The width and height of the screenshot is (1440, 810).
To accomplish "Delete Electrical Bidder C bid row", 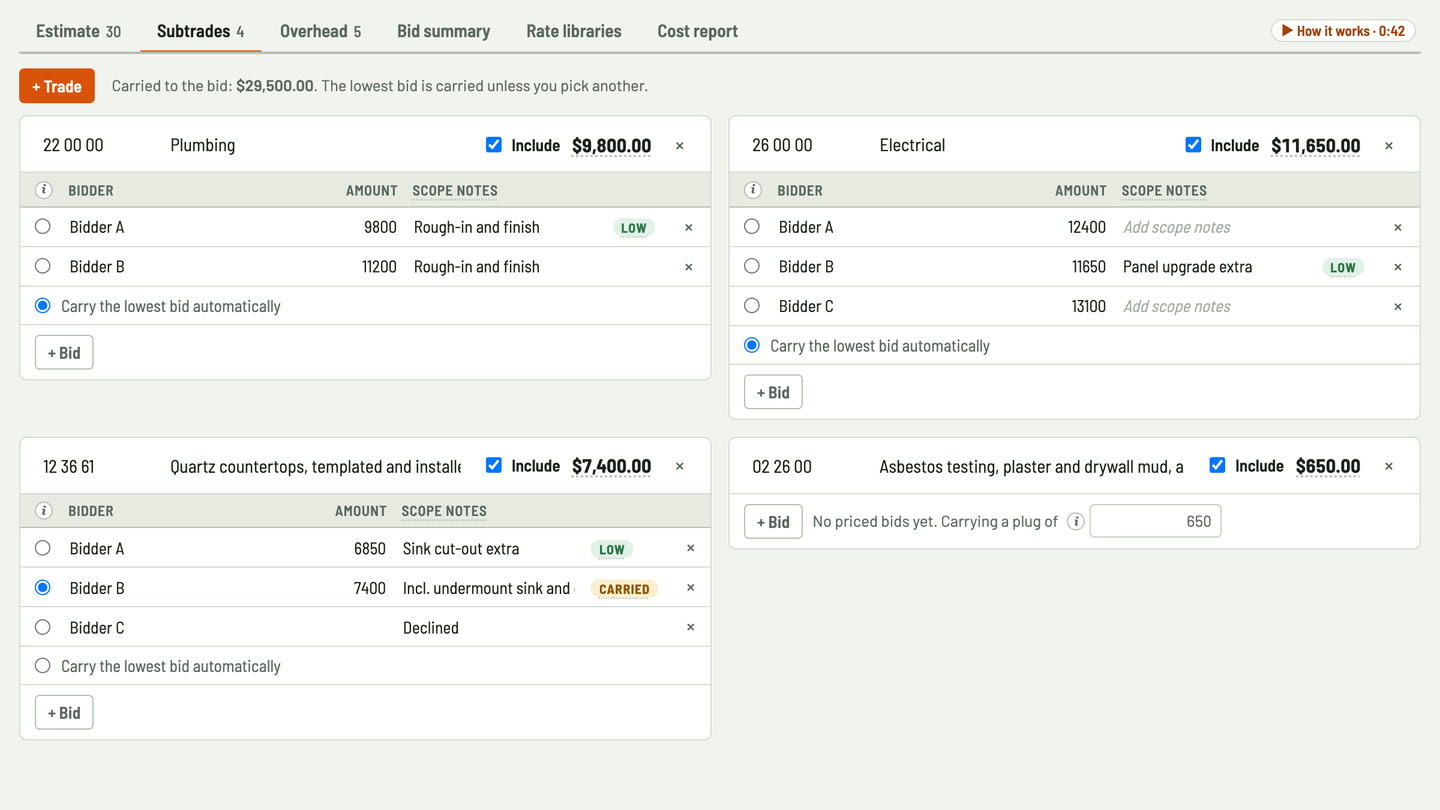I will [x=1398, y=307].
